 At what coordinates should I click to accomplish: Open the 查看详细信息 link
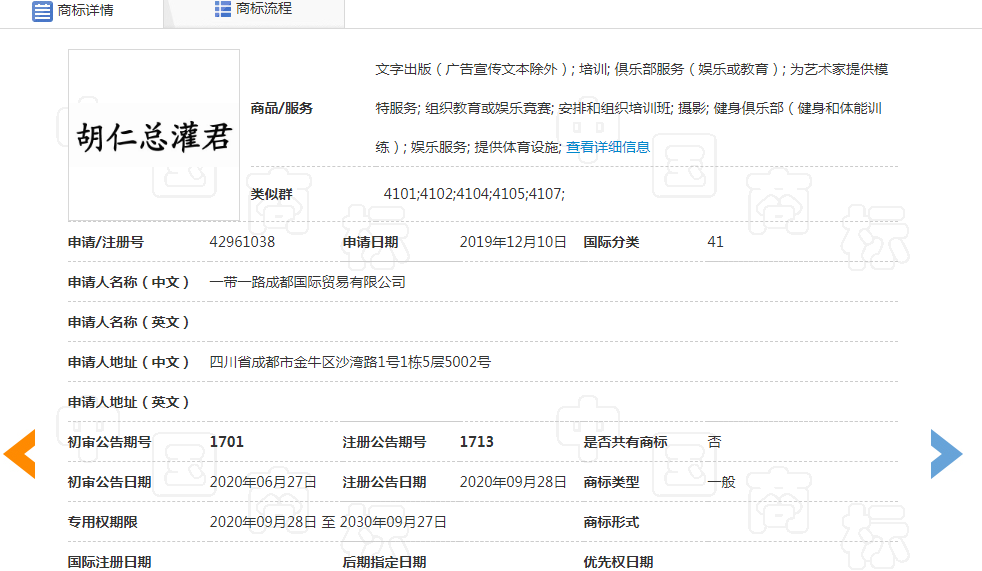[x=608, y=147]
